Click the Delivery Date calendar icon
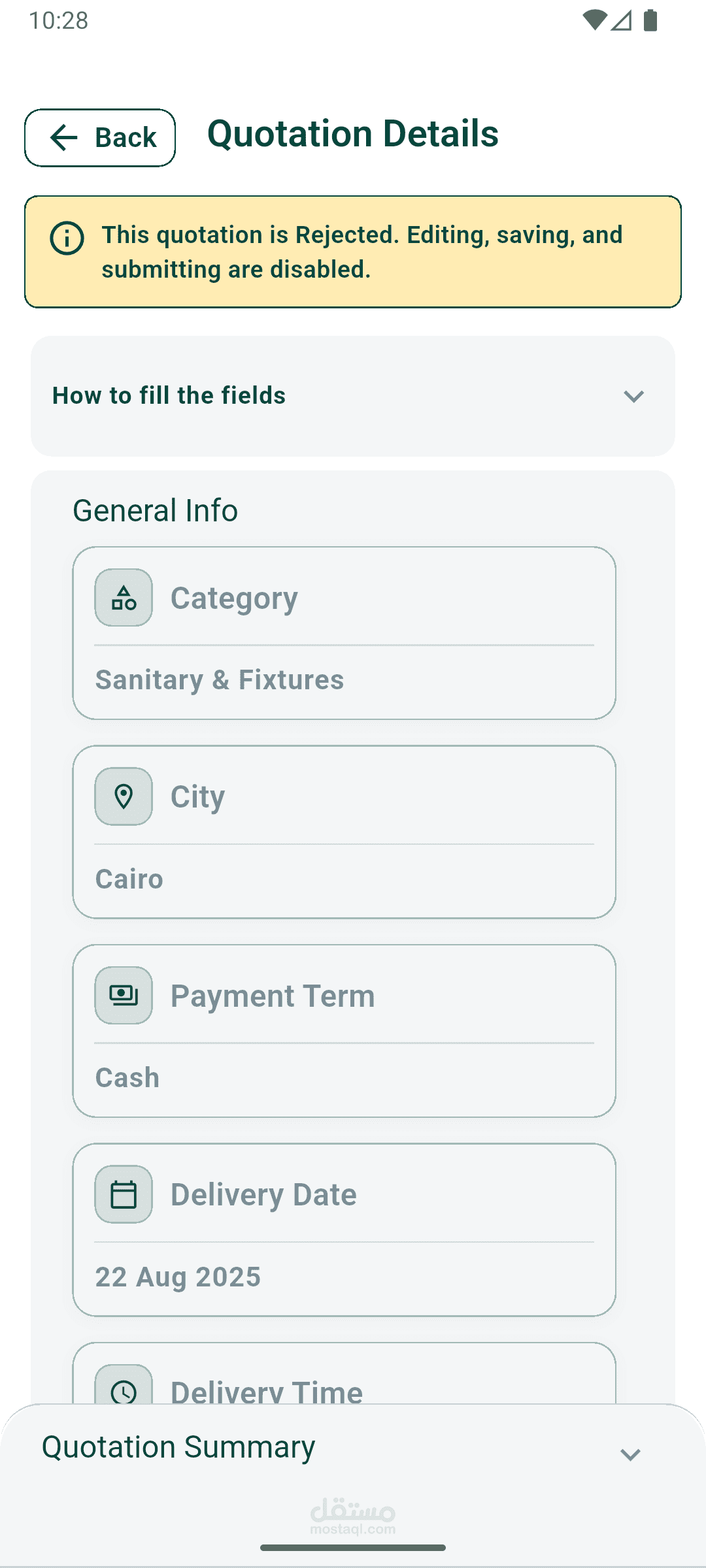This screenshot has height=1568, width=706. click(124, 1194)
